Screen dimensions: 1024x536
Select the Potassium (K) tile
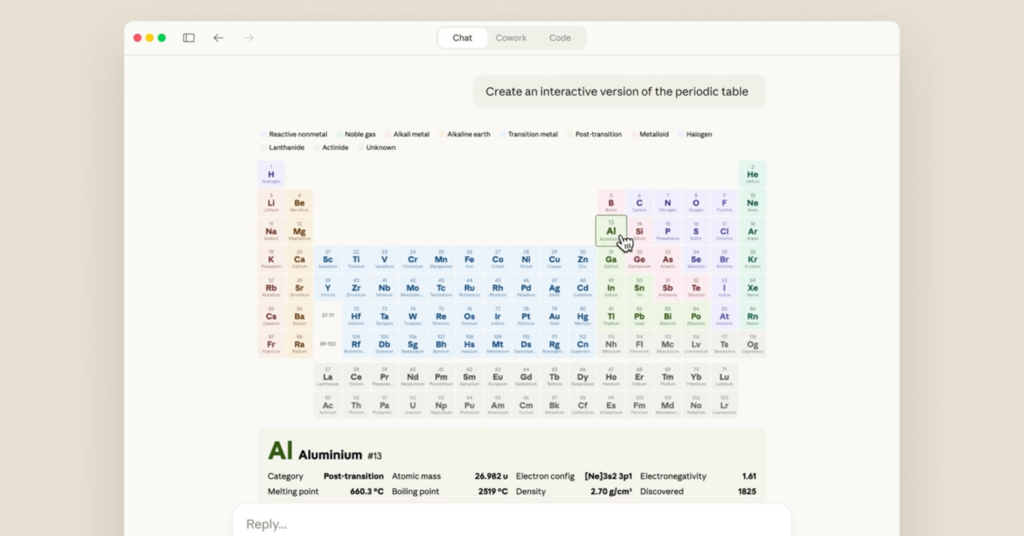tap(271, 259)
